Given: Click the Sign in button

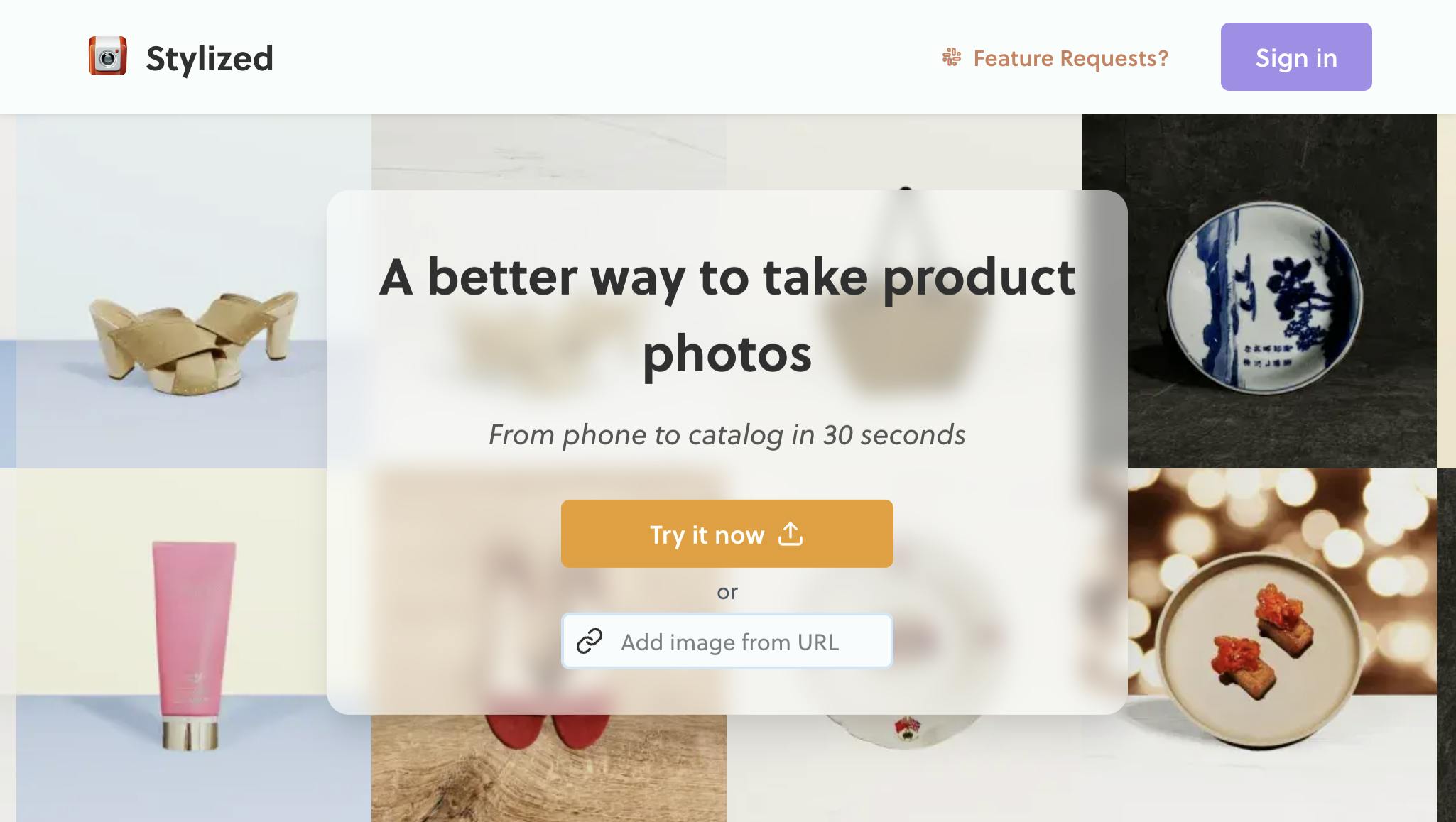Looking at the screenshot, I should (1296, 57).
